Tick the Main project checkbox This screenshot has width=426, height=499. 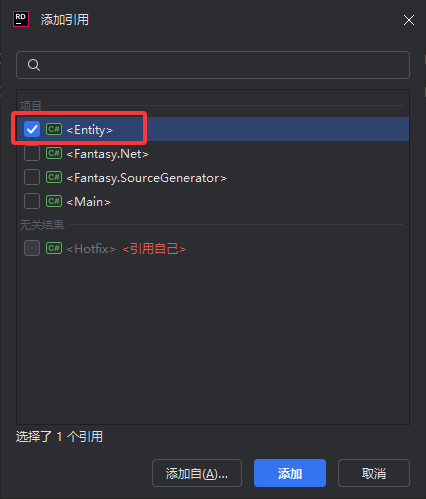[x=32, y=201]
